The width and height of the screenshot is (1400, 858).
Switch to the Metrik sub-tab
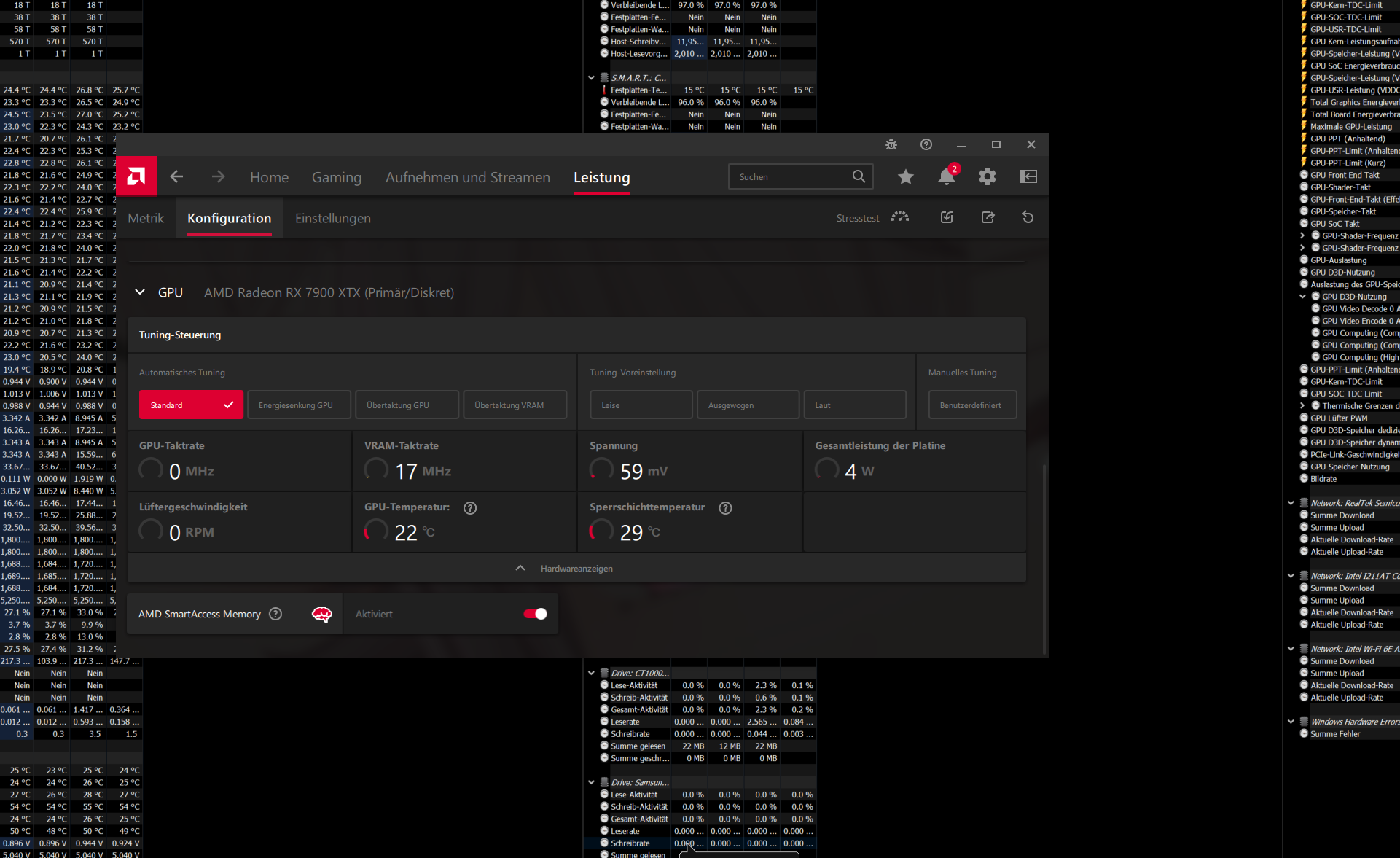[x=146, y=218]
